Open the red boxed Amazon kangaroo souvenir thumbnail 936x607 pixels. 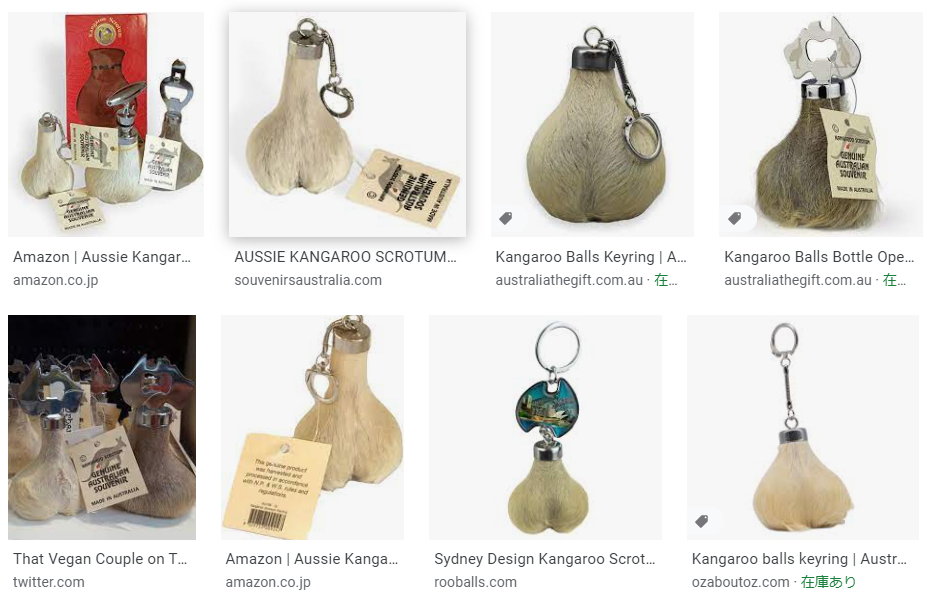click(106, 124)
